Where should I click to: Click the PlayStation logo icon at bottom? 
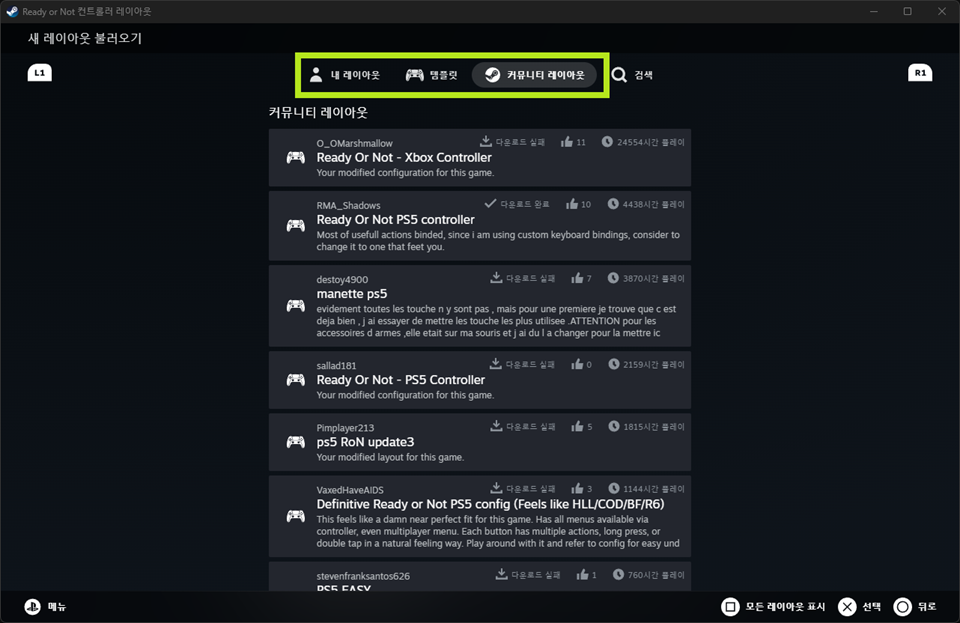[x=32, y=606]
